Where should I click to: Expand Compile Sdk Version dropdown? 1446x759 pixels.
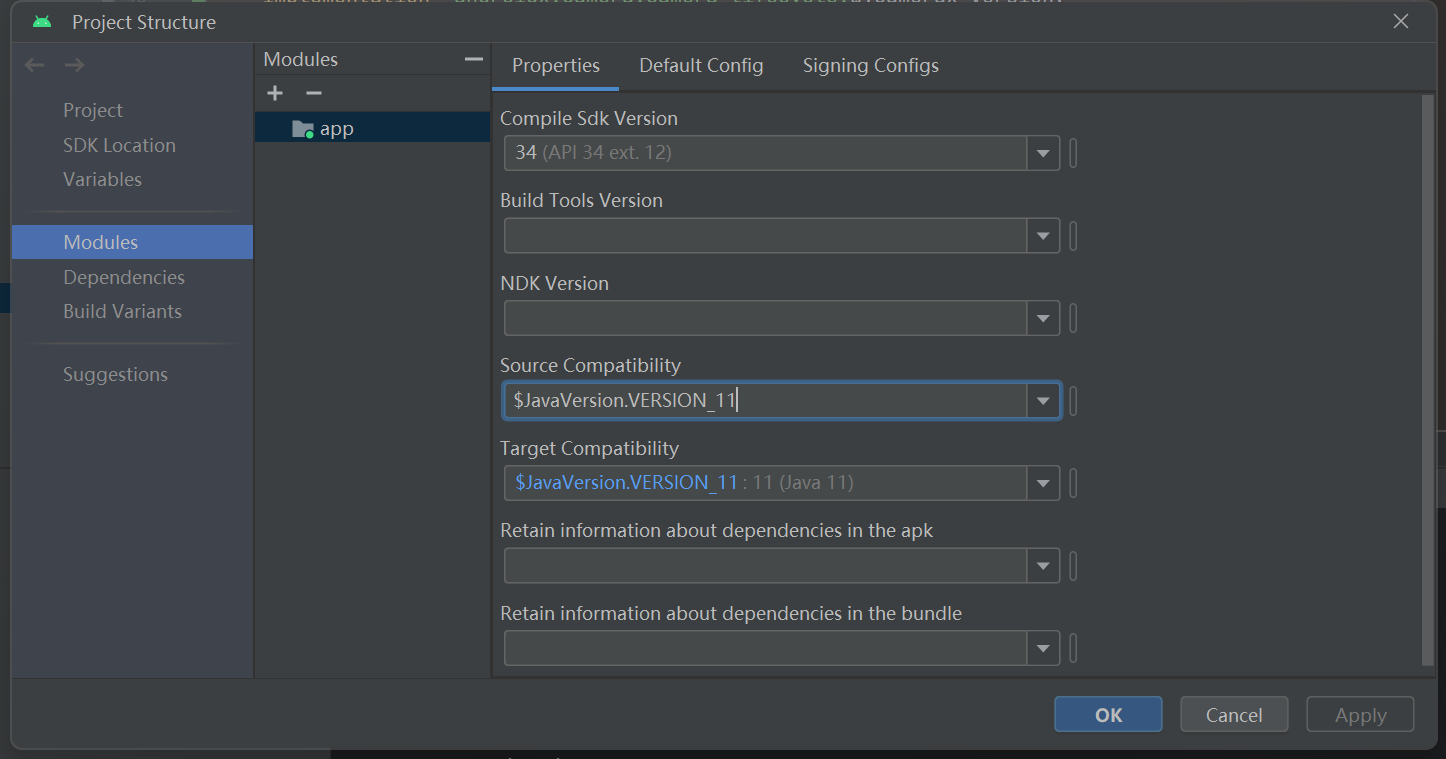pos(1043,154)
